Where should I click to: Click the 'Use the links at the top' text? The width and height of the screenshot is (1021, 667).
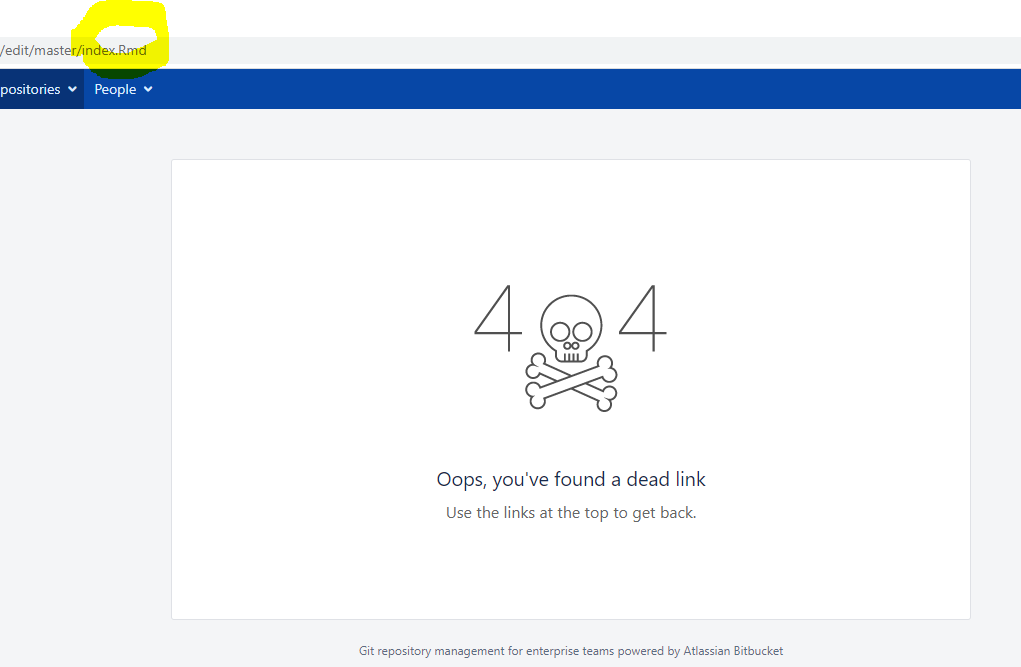click(x=570, y=512)
